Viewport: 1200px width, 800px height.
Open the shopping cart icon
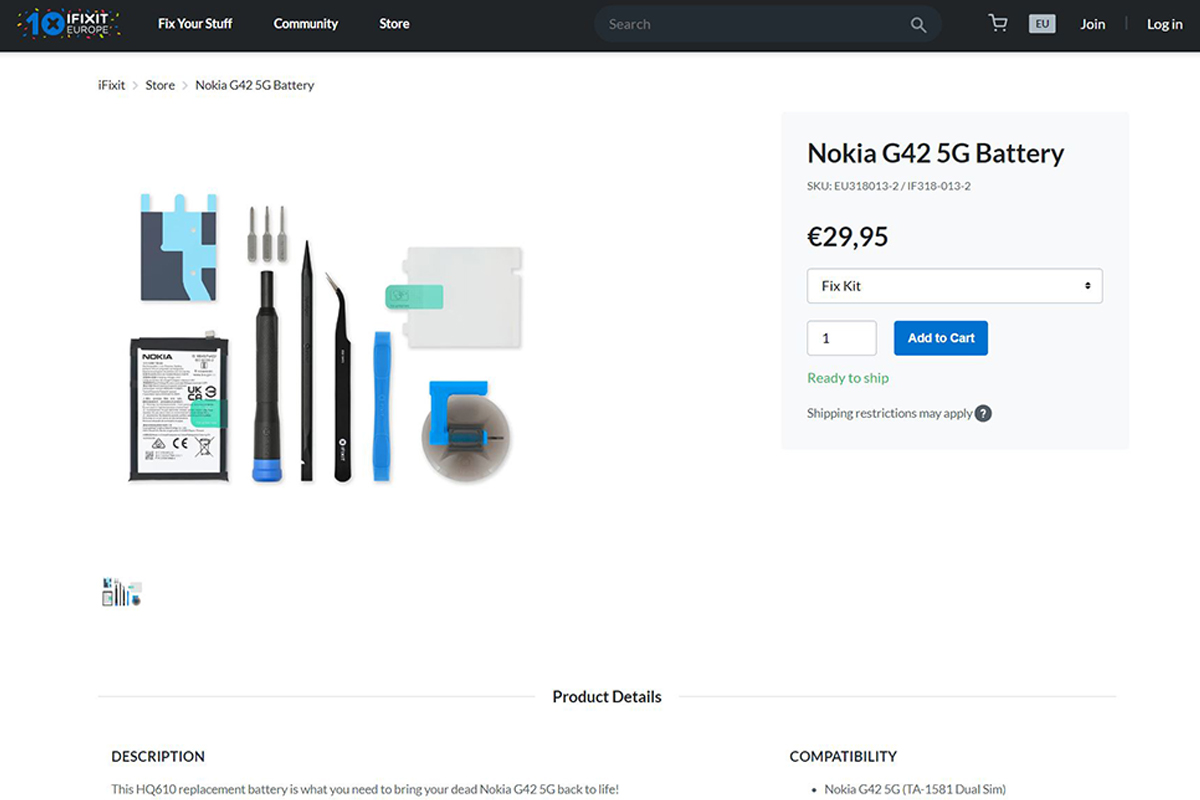click(998, 23)
